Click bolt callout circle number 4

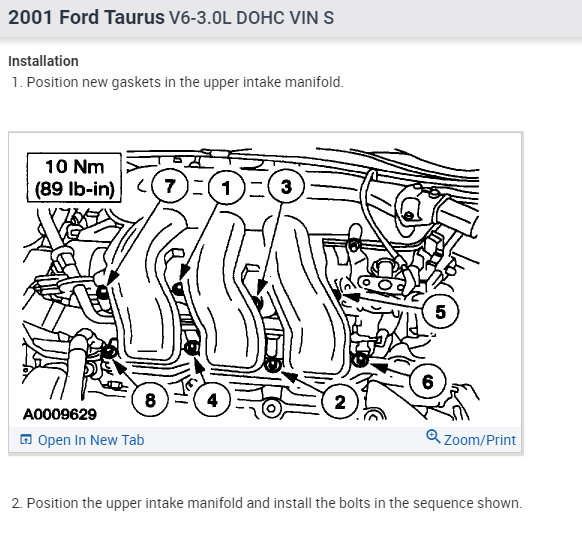(x=212, y=399)
